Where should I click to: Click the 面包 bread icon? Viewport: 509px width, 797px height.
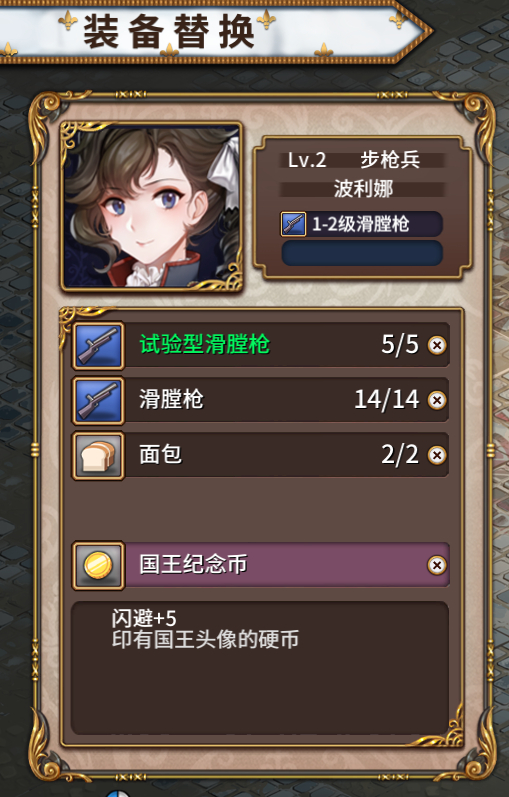pos(98,455)
